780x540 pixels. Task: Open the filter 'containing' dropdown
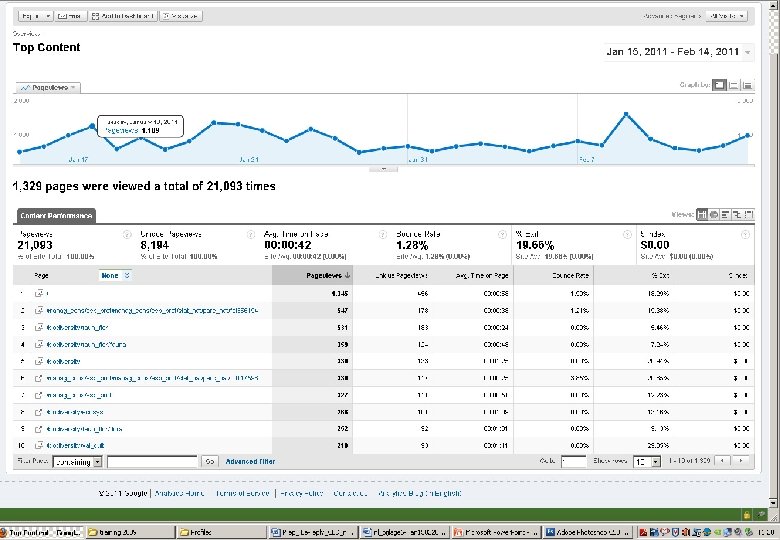pos(78,462)
